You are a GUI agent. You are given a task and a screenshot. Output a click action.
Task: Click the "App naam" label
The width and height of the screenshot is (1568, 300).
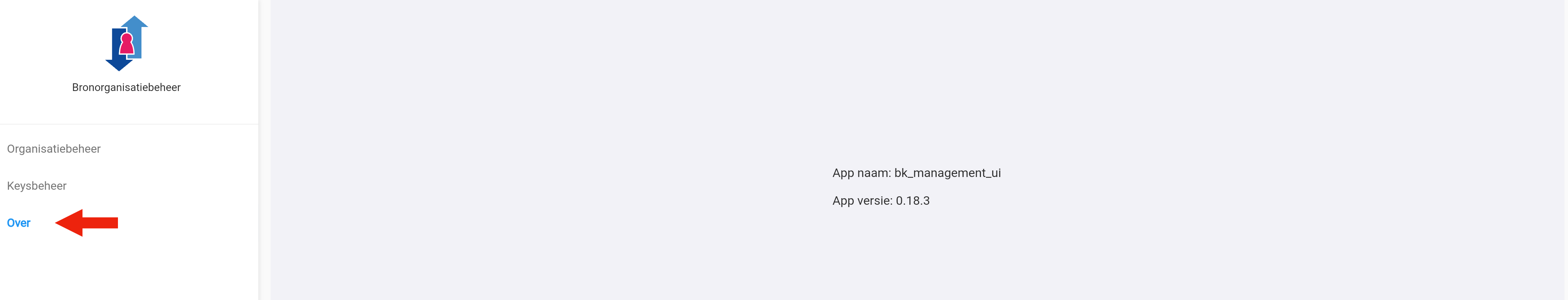861,174
